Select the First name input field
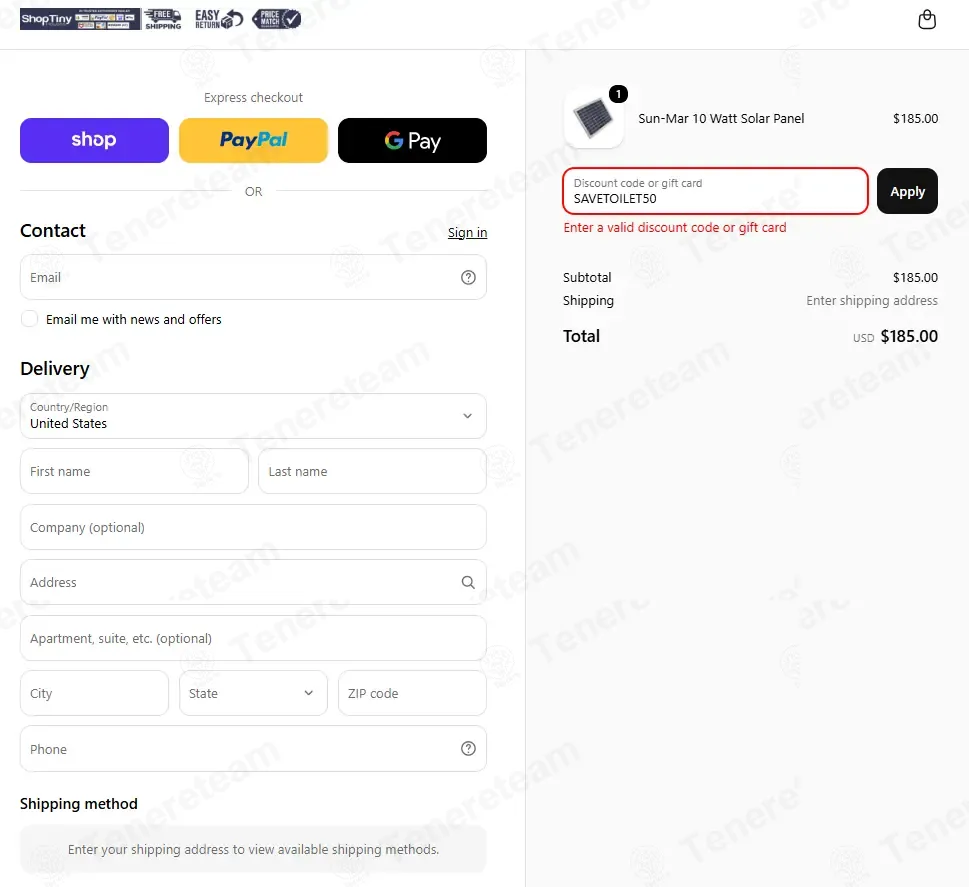This screenshot has width=969, height=887. pyautogui.click(x=134, y=472)
